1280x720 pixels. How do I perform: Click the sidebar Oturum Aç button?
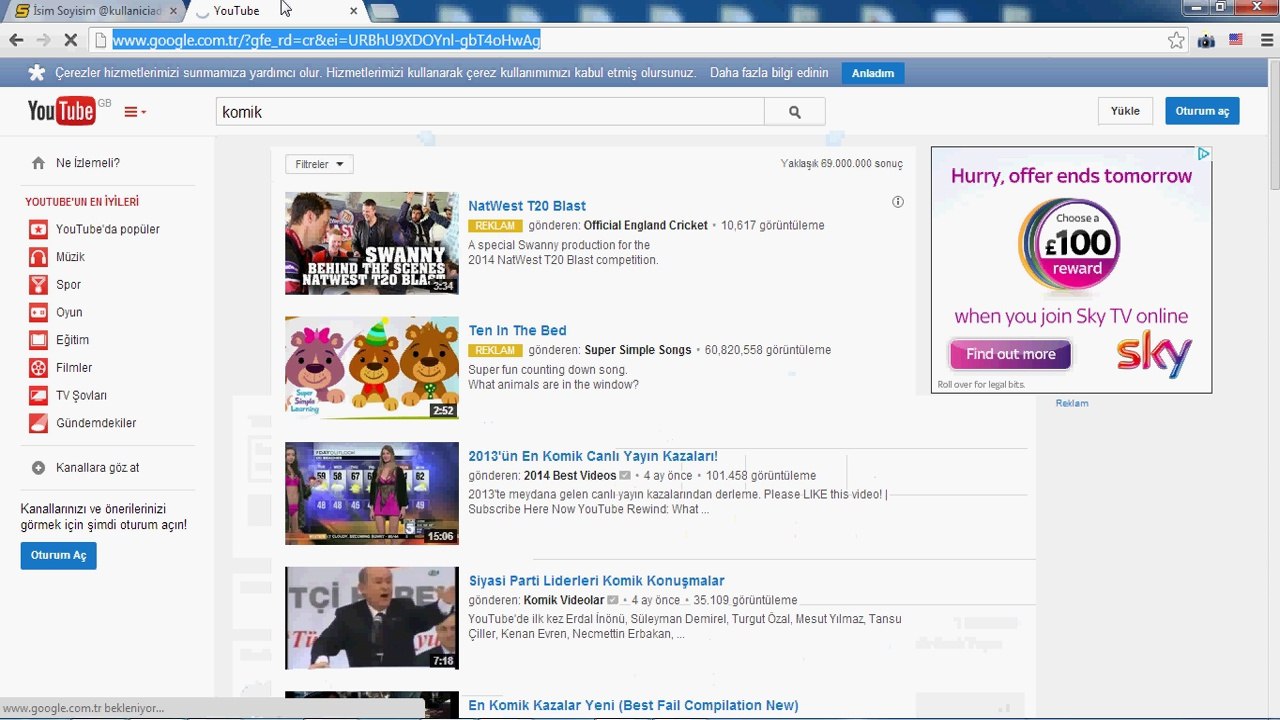(59, 555)
